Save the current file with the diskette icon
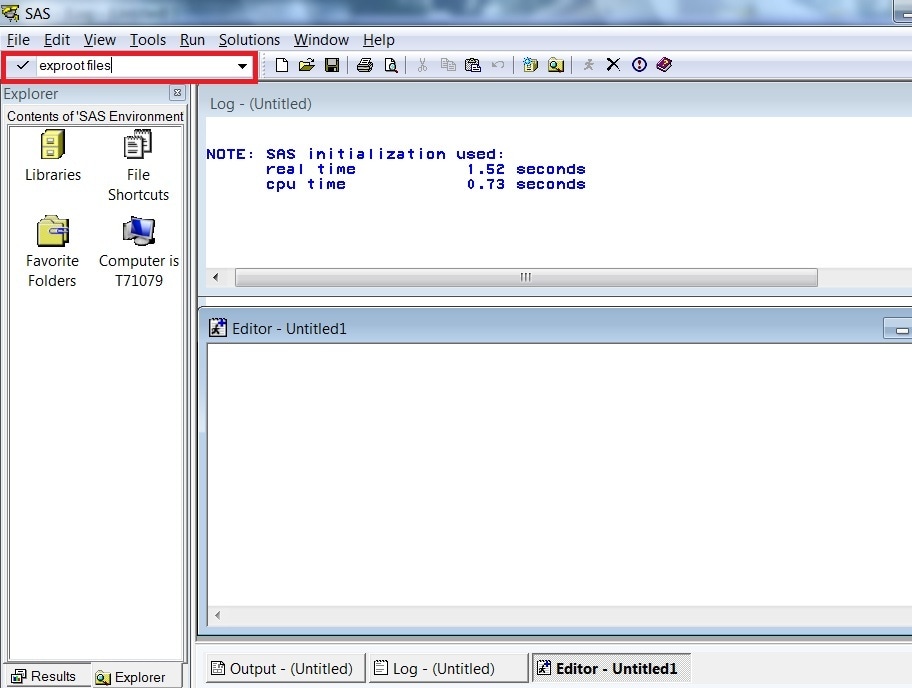This screenshot has width=912, height=688. point(333,64)
